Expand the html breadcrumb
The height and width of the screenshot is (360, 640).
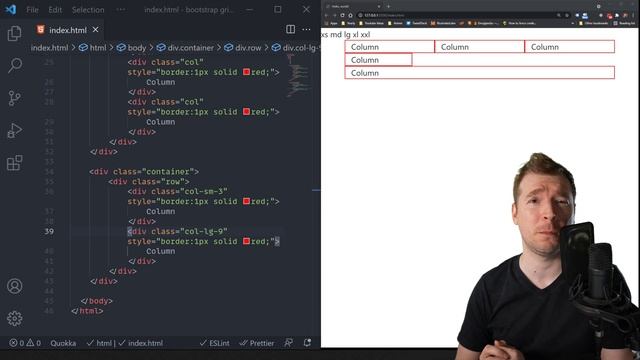click(x=93, y=48)
